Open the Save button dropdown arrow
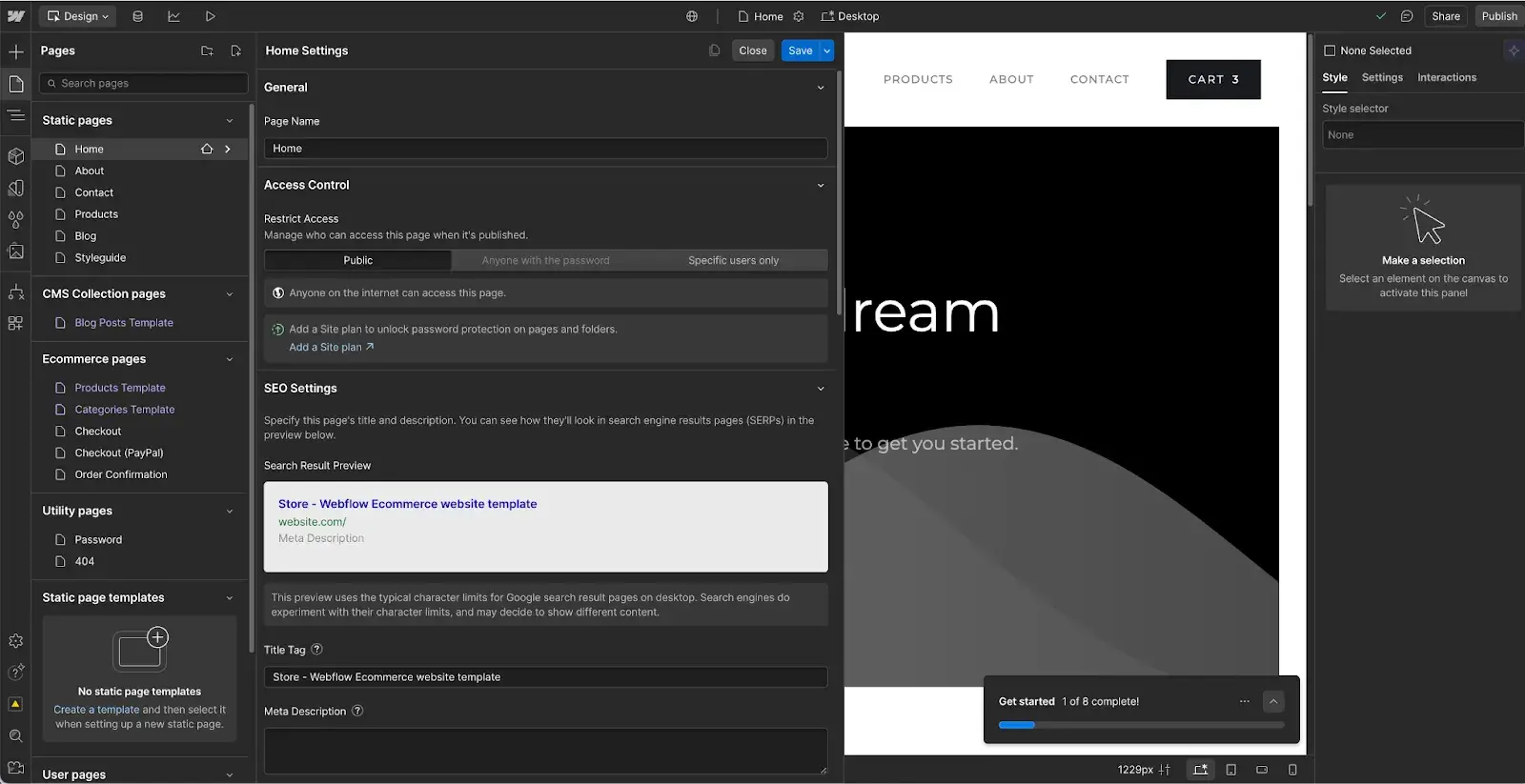 (827, 50)
